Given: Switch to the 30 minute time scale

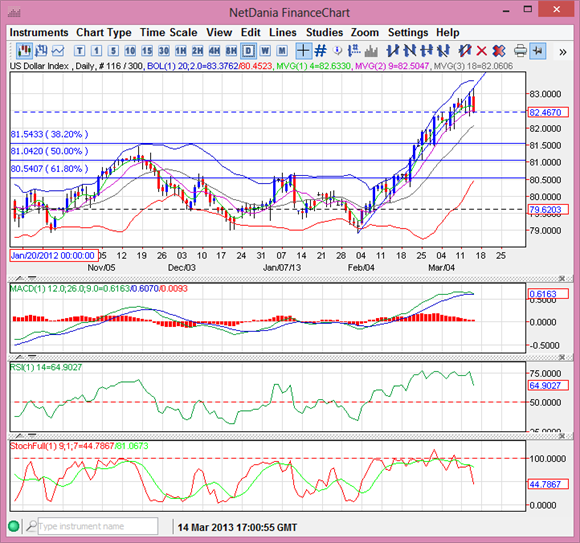Looking at the screenshot, I should click(164, 51).
